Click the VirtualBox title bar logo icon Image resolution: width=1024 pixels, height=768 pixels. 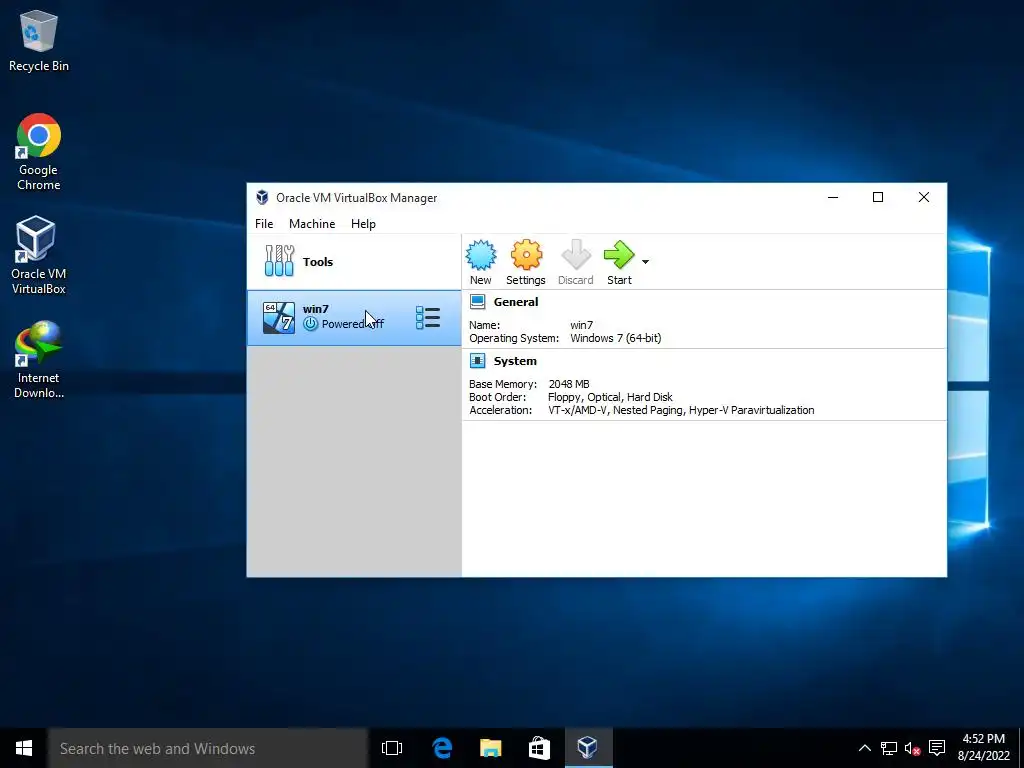pyautogui.click(x=263, y=197)
